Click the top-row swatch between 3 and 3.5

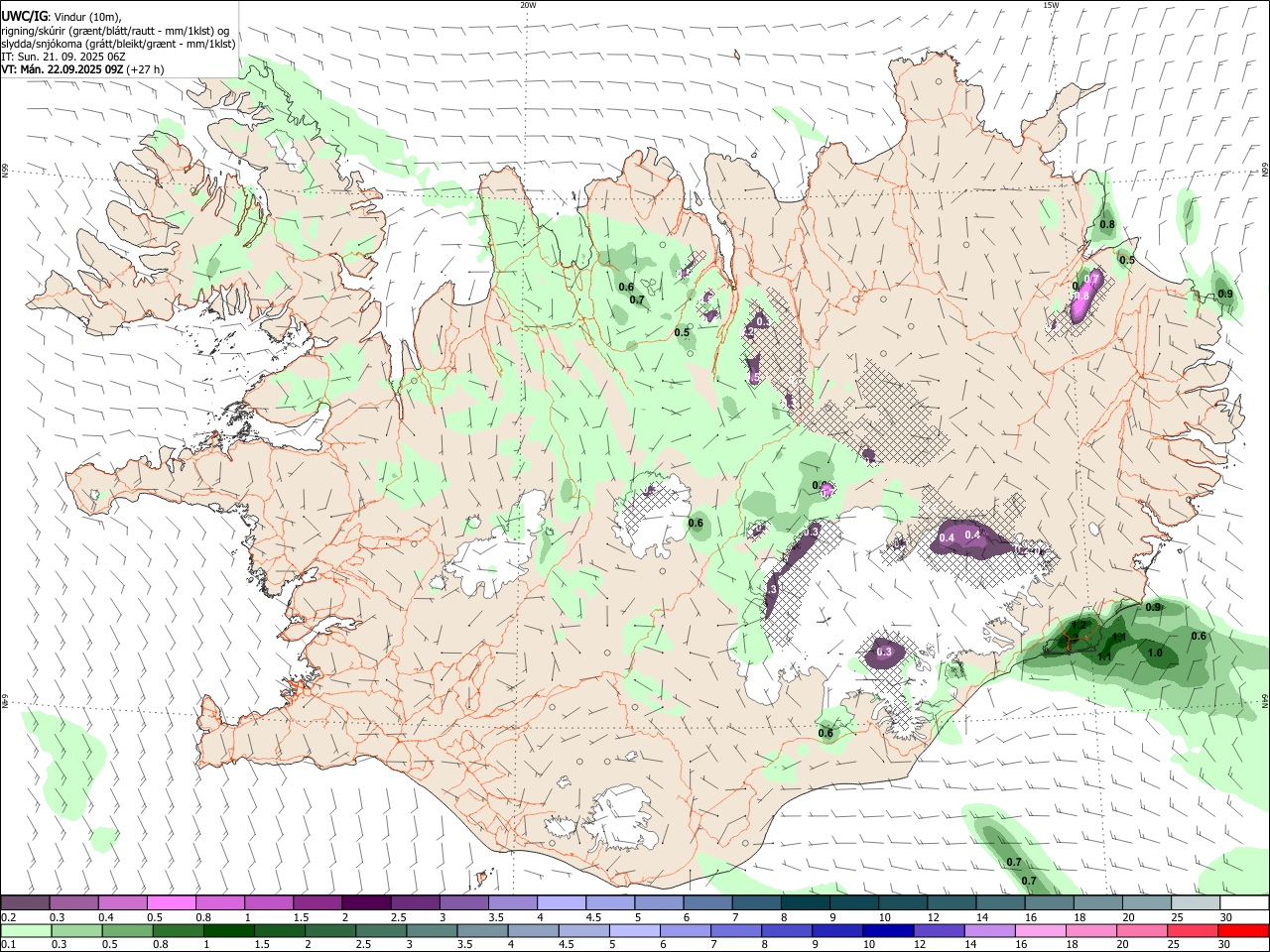point(464,902)
